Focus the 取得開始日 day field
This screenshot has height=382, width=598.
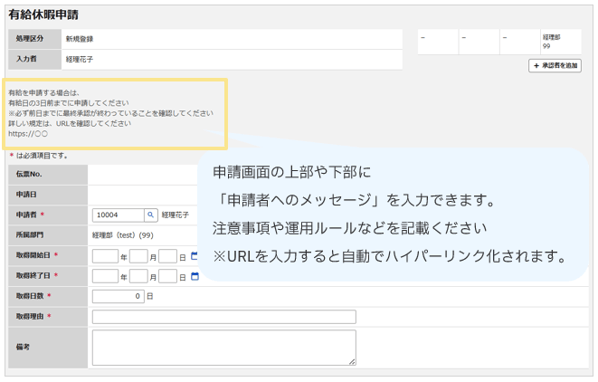[167, 256]
